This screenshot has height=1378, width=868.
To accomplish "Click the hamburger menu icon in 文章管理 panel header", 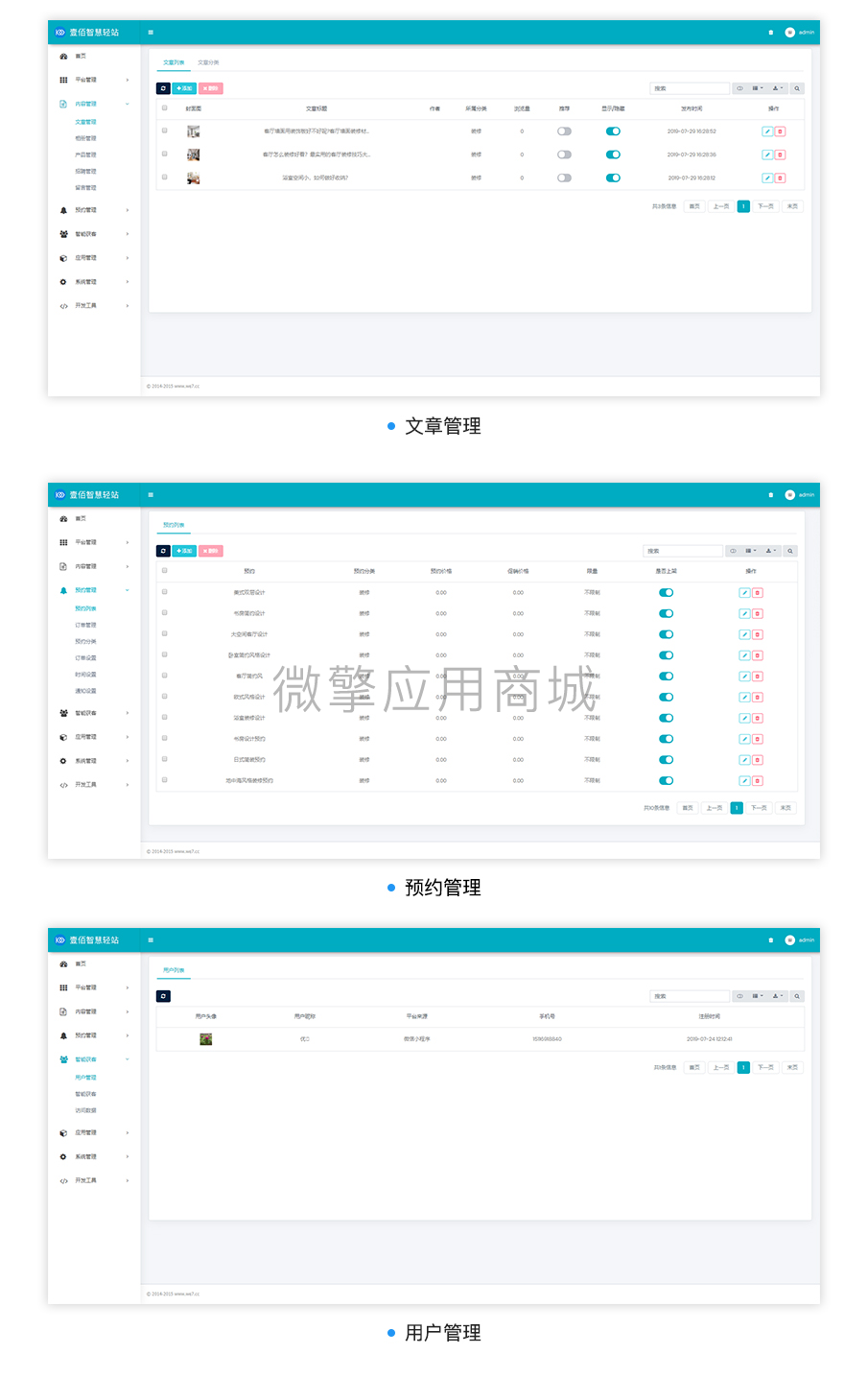I will [x=151, y=33].
